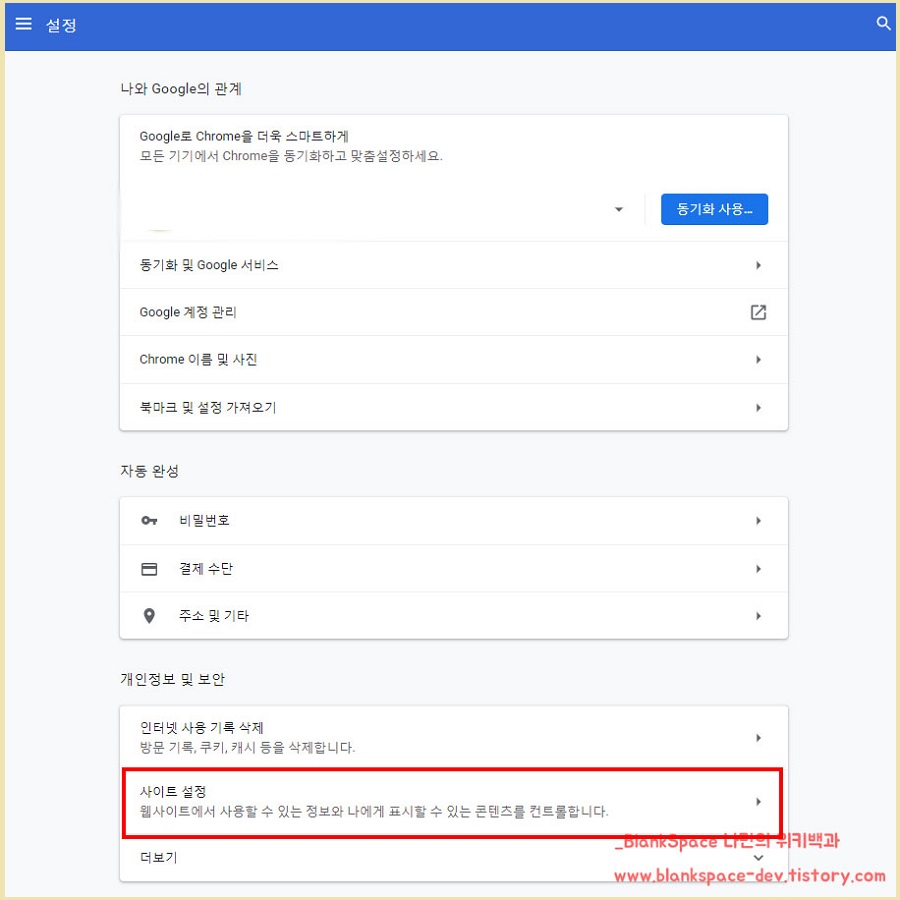The height and width of the screenshot is (900, 900).
Task: Click the 웹사이트에서 사용할 수 있는 정보 description
Action: pyautogui.click(x=374, y=812)
